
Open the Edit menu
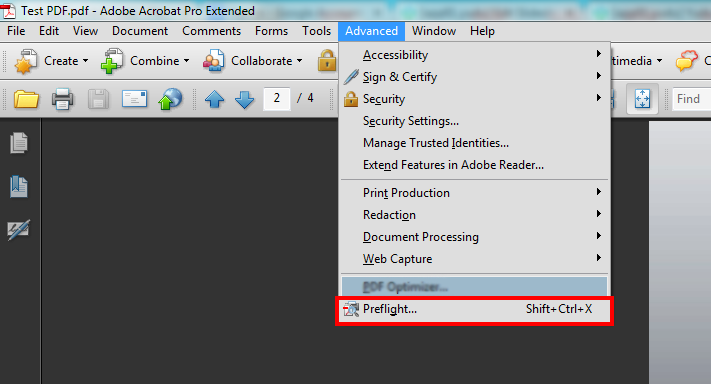(x=49, y=31)
